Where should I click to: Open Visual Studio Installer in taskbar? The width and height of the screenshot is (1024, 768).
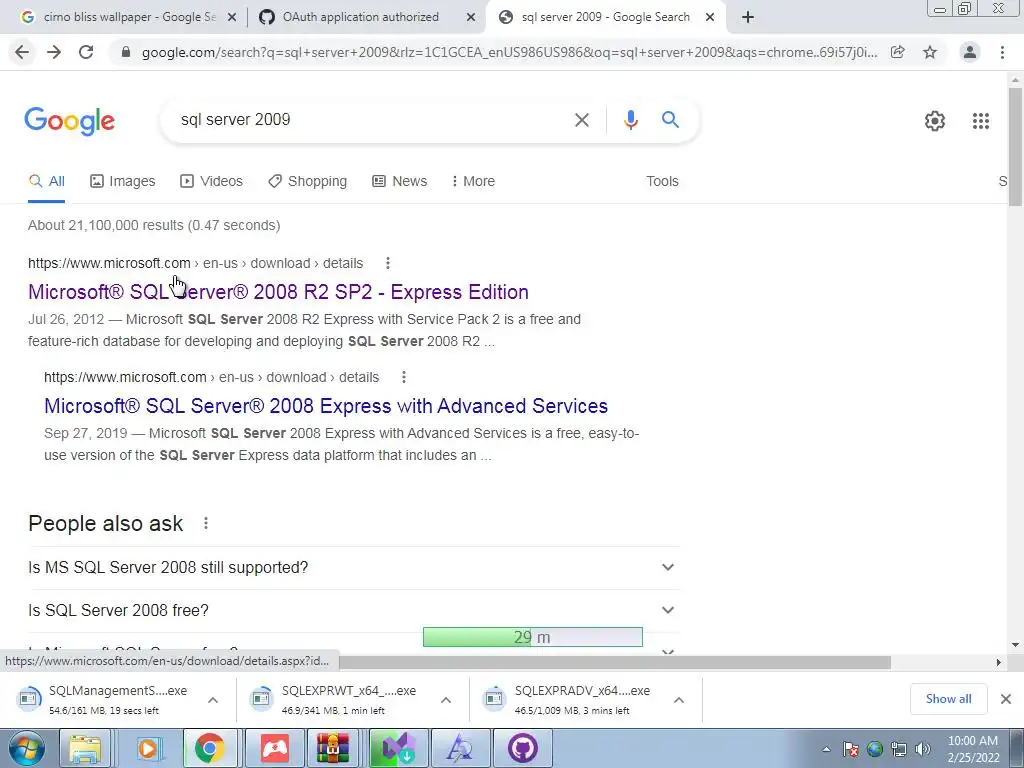click(x=399, y=748)
